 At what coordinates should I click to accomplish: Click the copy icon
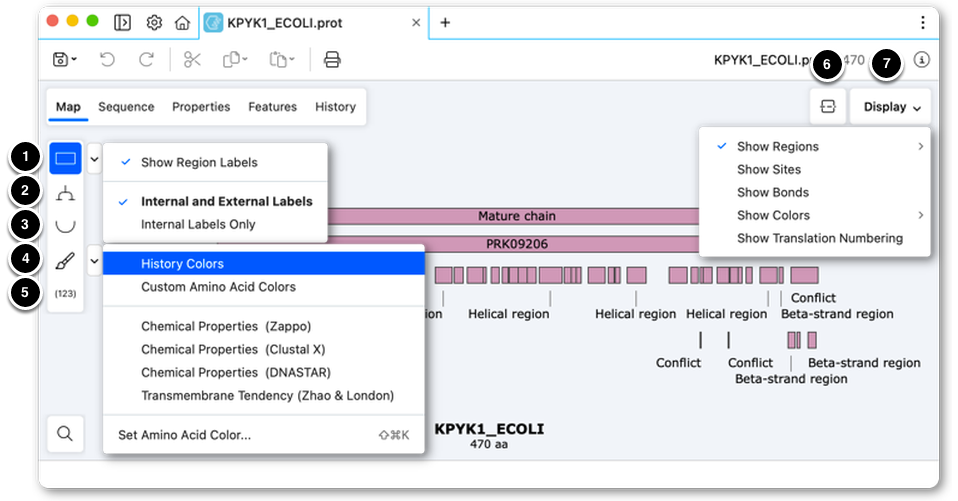click(x=232, y=59)
